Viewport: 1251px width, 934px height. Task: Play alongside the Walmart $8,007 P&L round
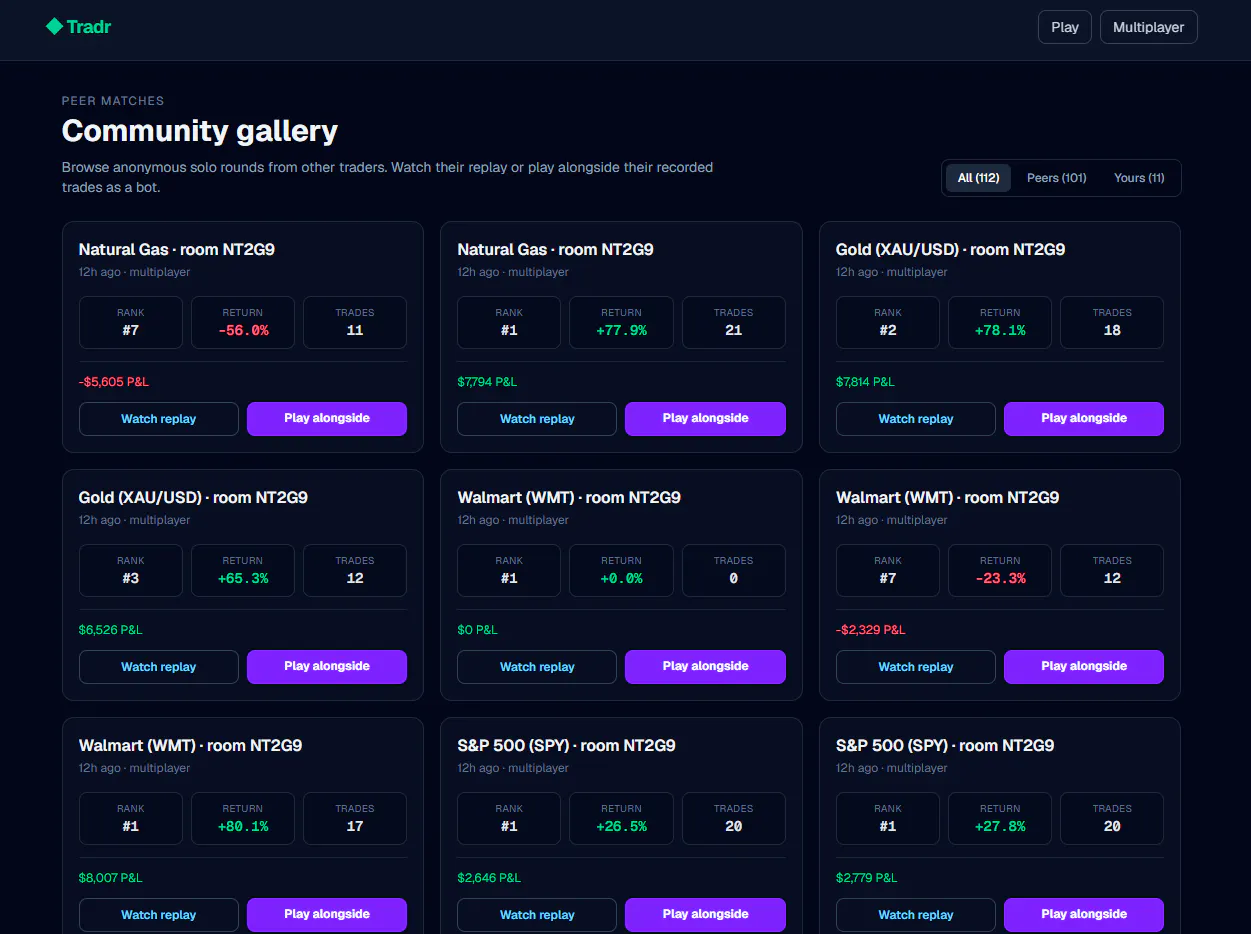tap(327, 915)
